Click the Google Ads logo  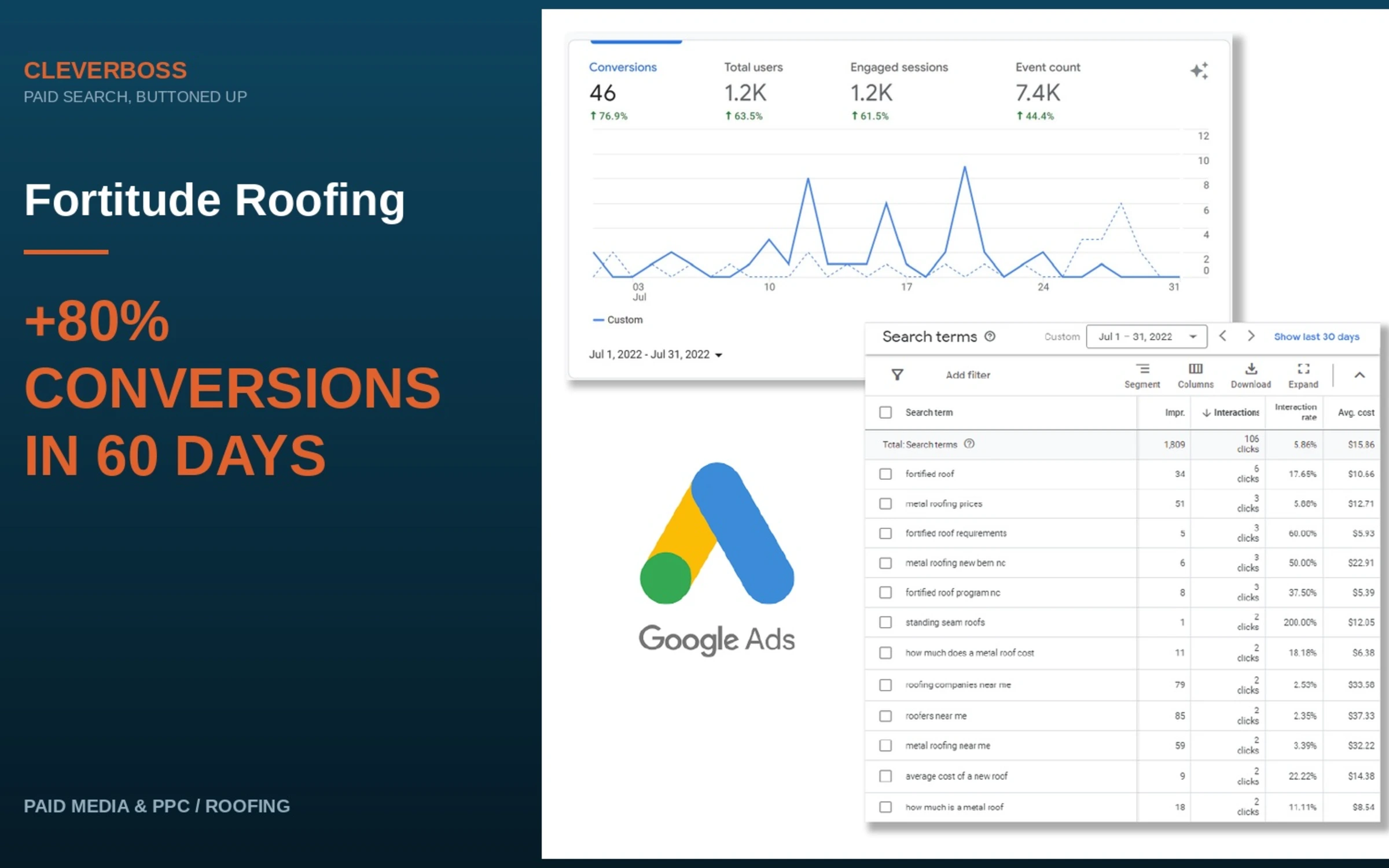click(716, 558)
